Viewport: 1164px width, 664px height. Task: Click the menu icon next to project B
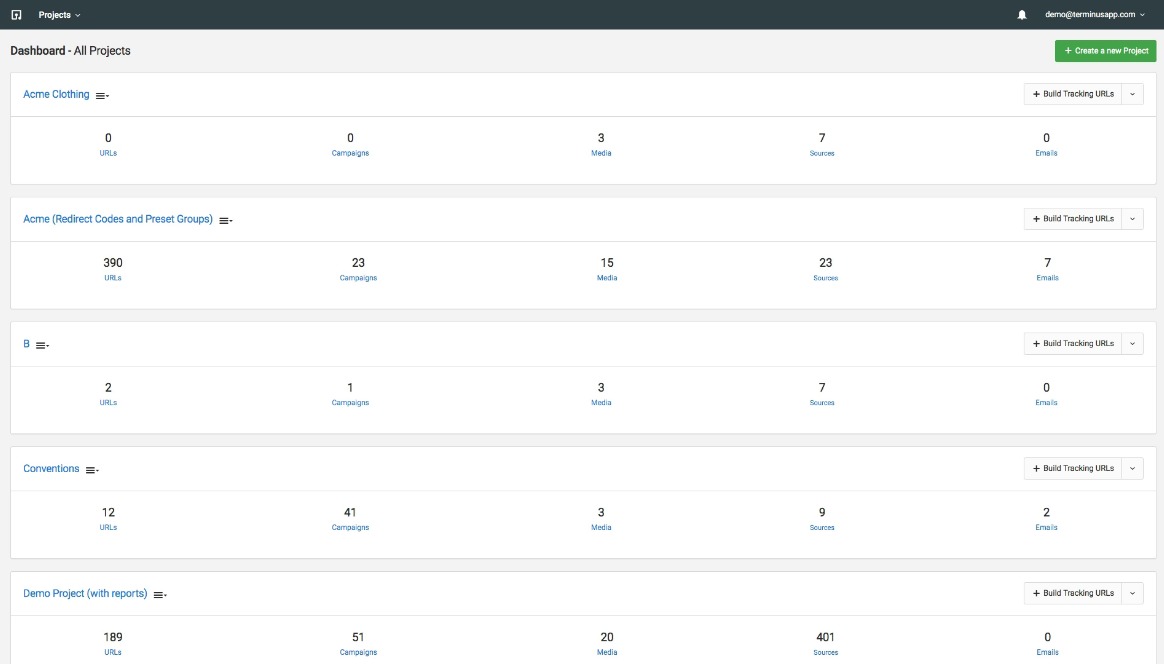(42, 345)
